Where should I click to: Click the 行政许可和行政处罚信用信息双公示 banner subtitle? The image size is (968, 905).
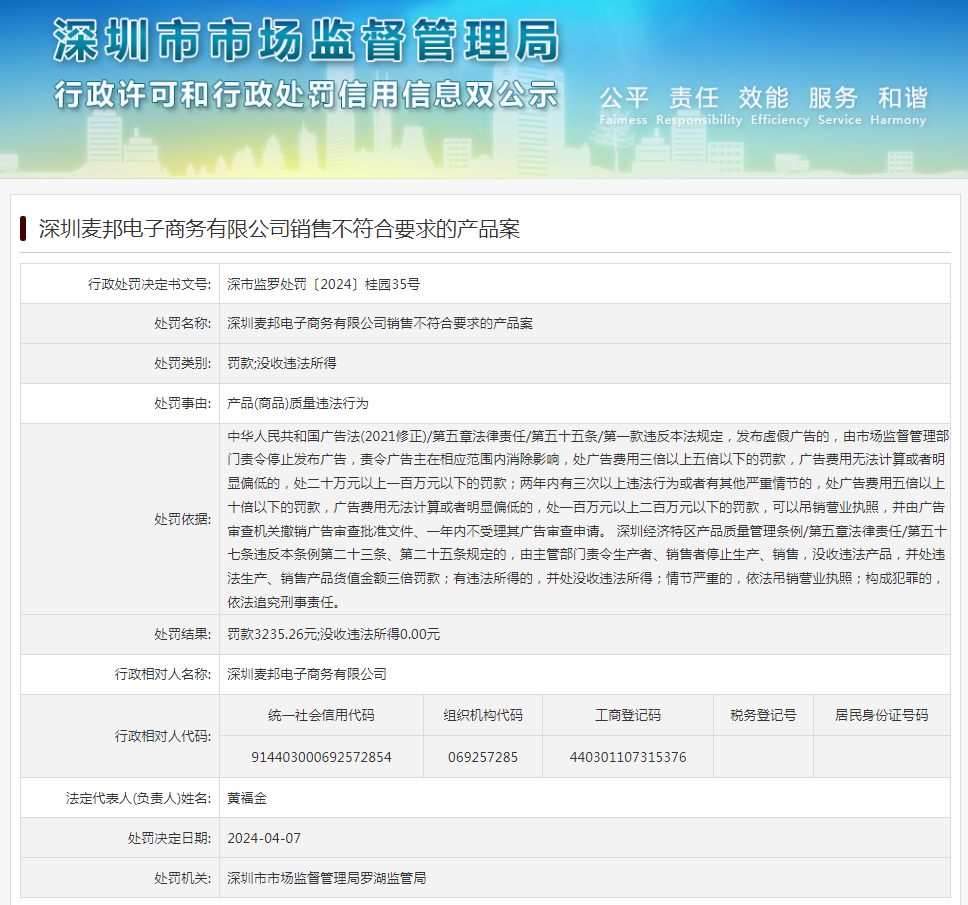tap(306, 95)
